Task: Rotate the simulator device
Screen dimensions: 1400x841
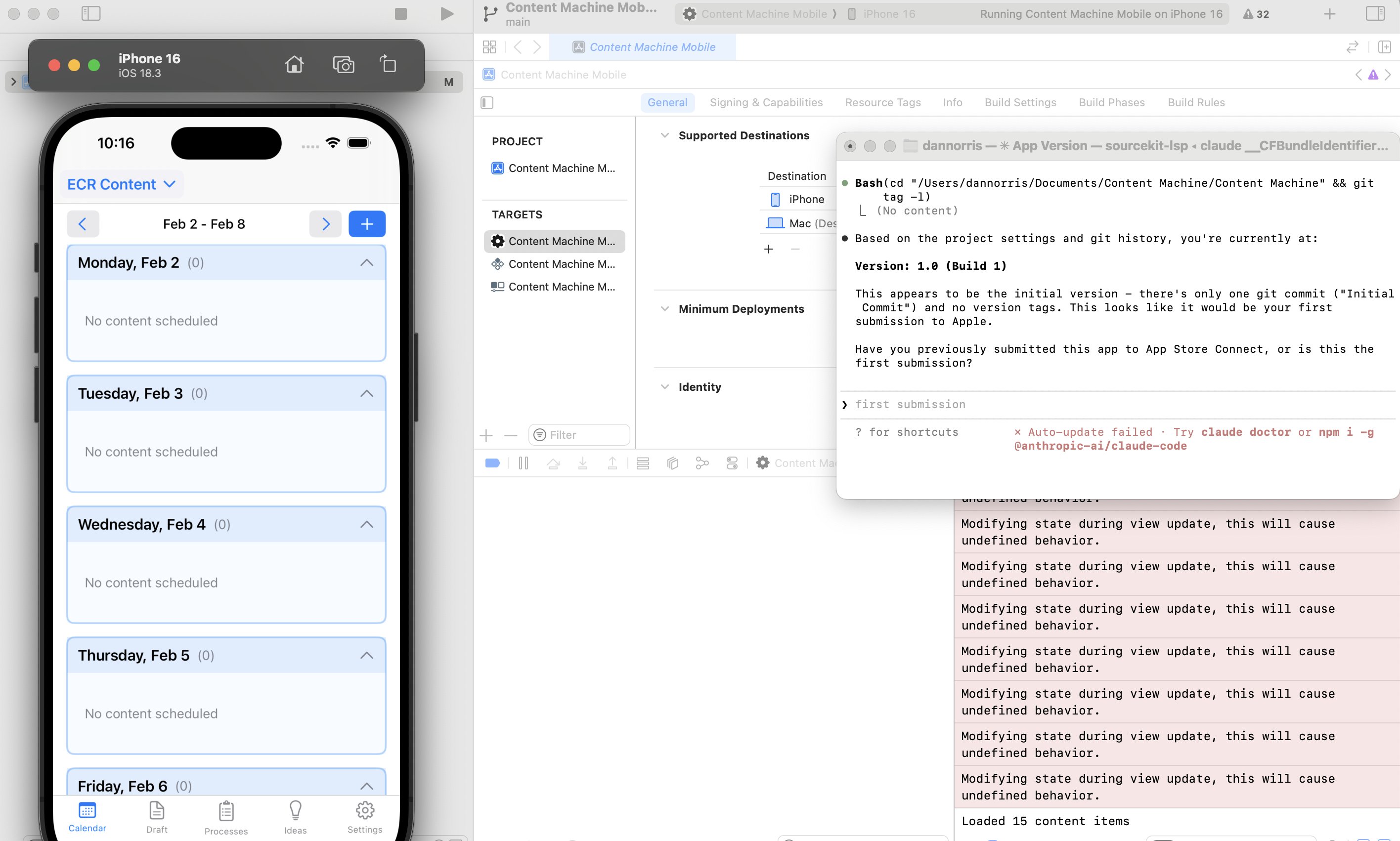Action: [x=388, y=65]
